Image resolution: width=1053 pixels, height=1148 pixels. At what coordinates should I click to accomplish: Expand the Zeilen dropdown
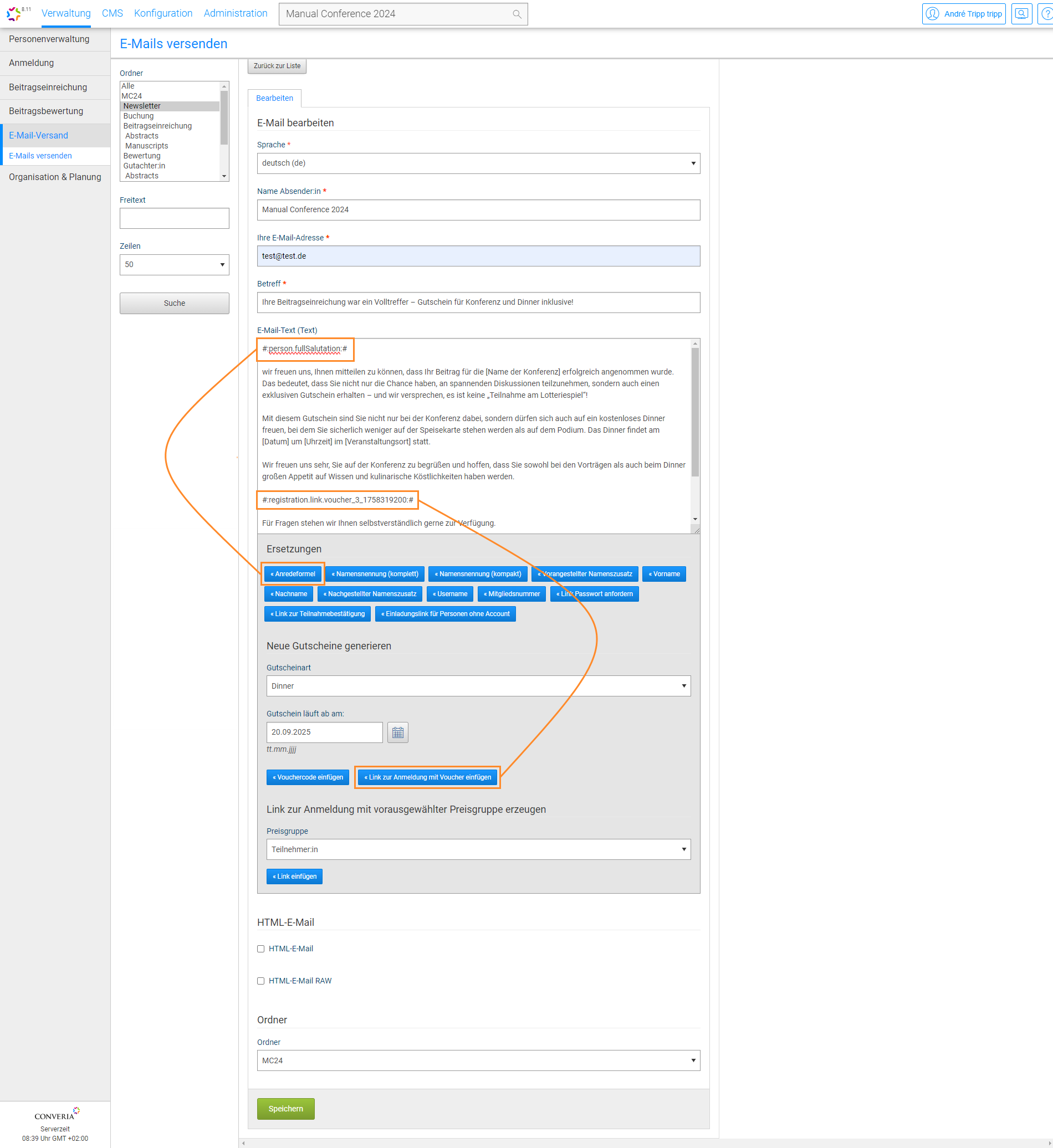coord(175,265)
